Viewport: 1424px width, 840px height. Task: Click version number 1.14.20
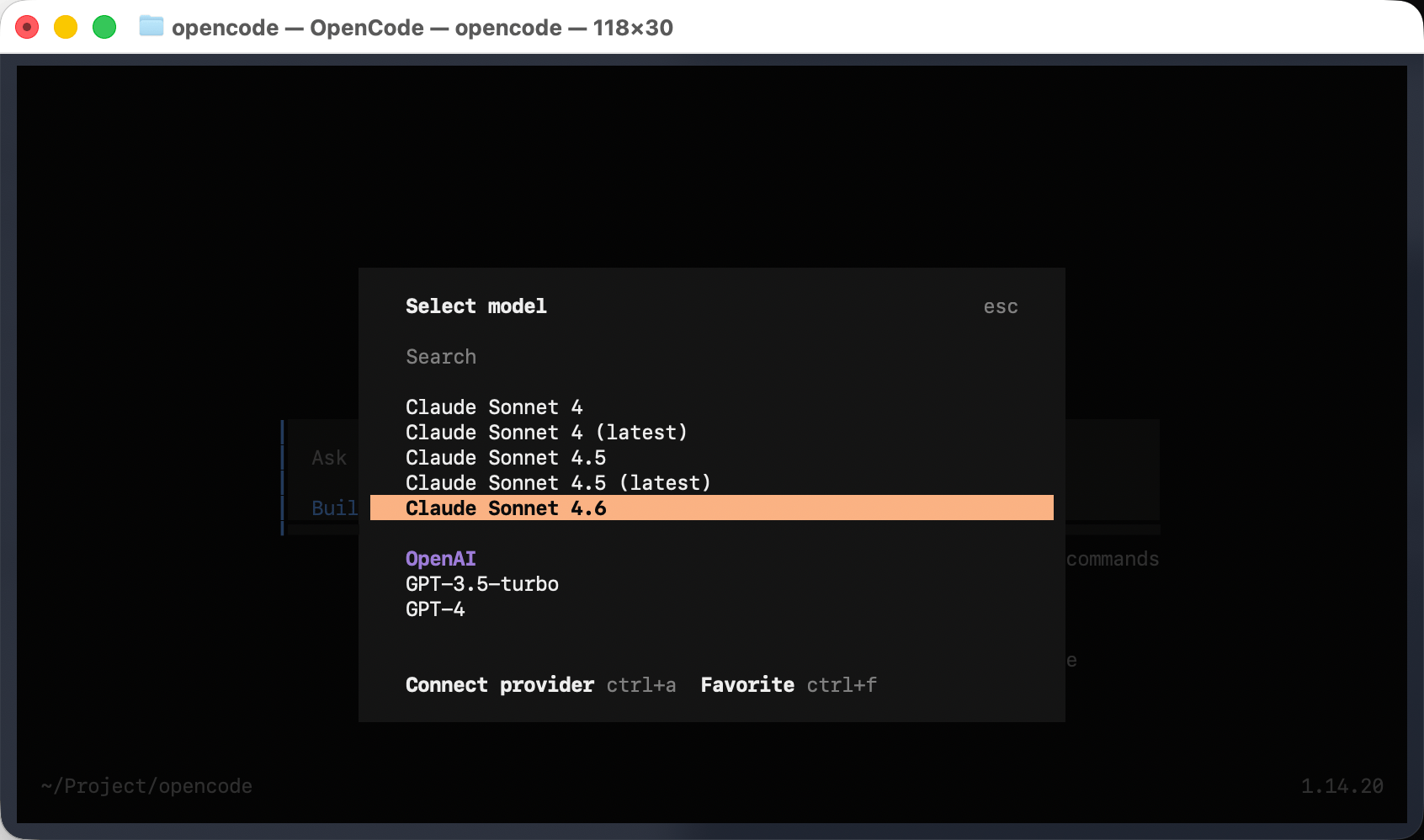click(1342, 786)
